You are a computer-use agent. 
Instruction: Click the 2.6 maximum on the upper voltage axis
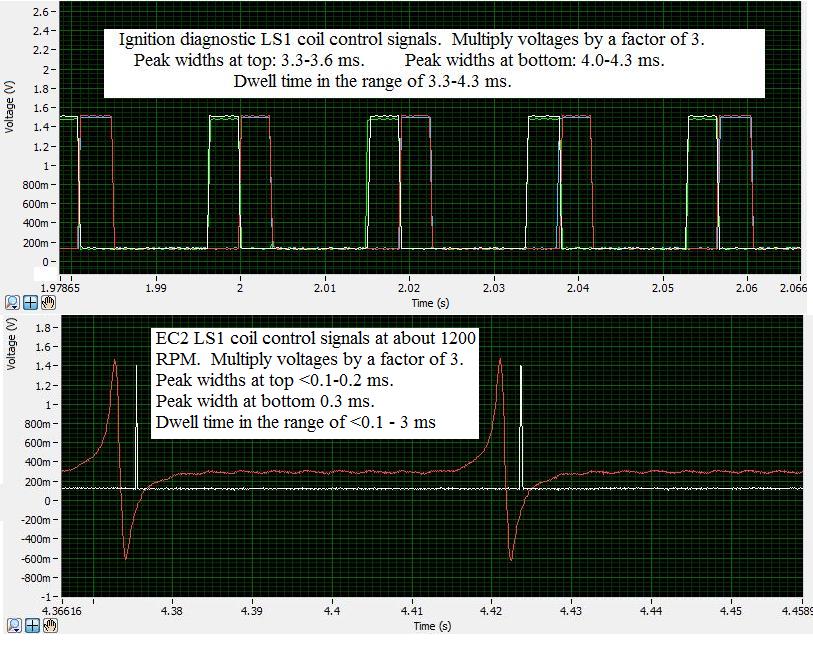(x=43, y=12)
